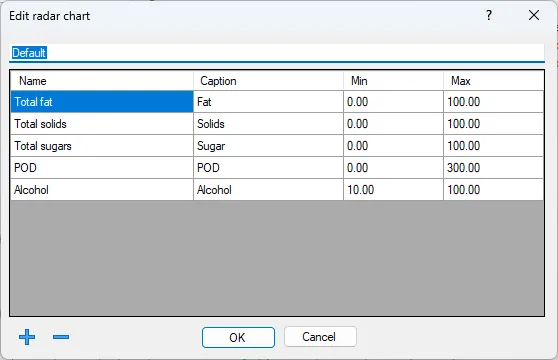Select the Max value in Alcohol row

click(494, 190)
